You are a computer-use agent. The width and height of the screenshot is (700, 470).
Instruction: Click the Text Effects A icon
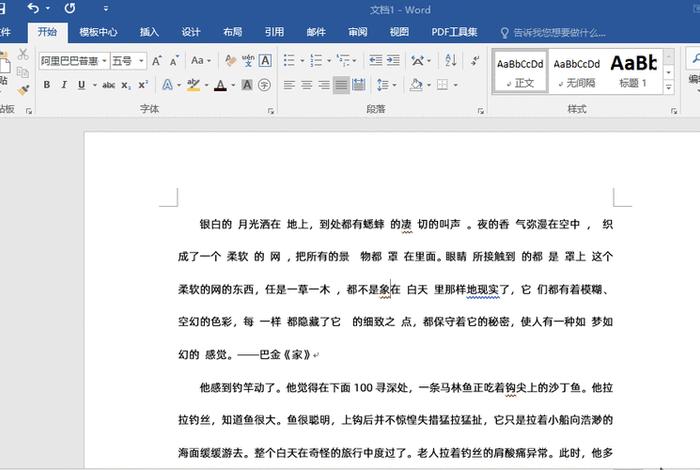[167, 85]
